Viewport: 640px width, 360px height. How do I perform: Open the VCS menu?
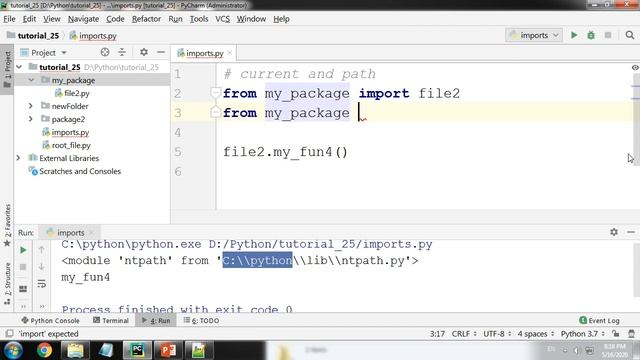pos(222,19)
